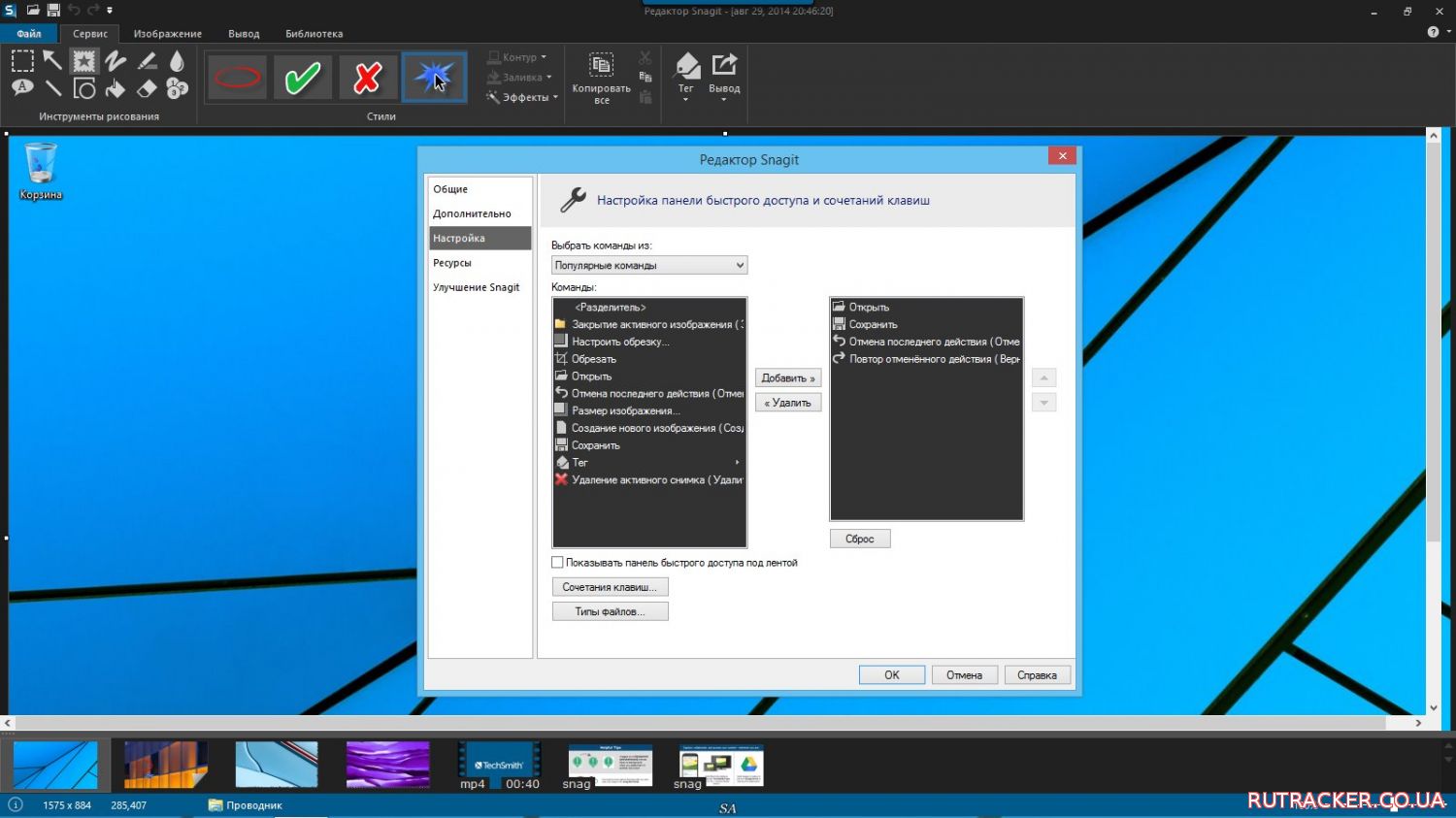Move selected command up arrow button
1456x818 pixels.
click(1043, 377)
